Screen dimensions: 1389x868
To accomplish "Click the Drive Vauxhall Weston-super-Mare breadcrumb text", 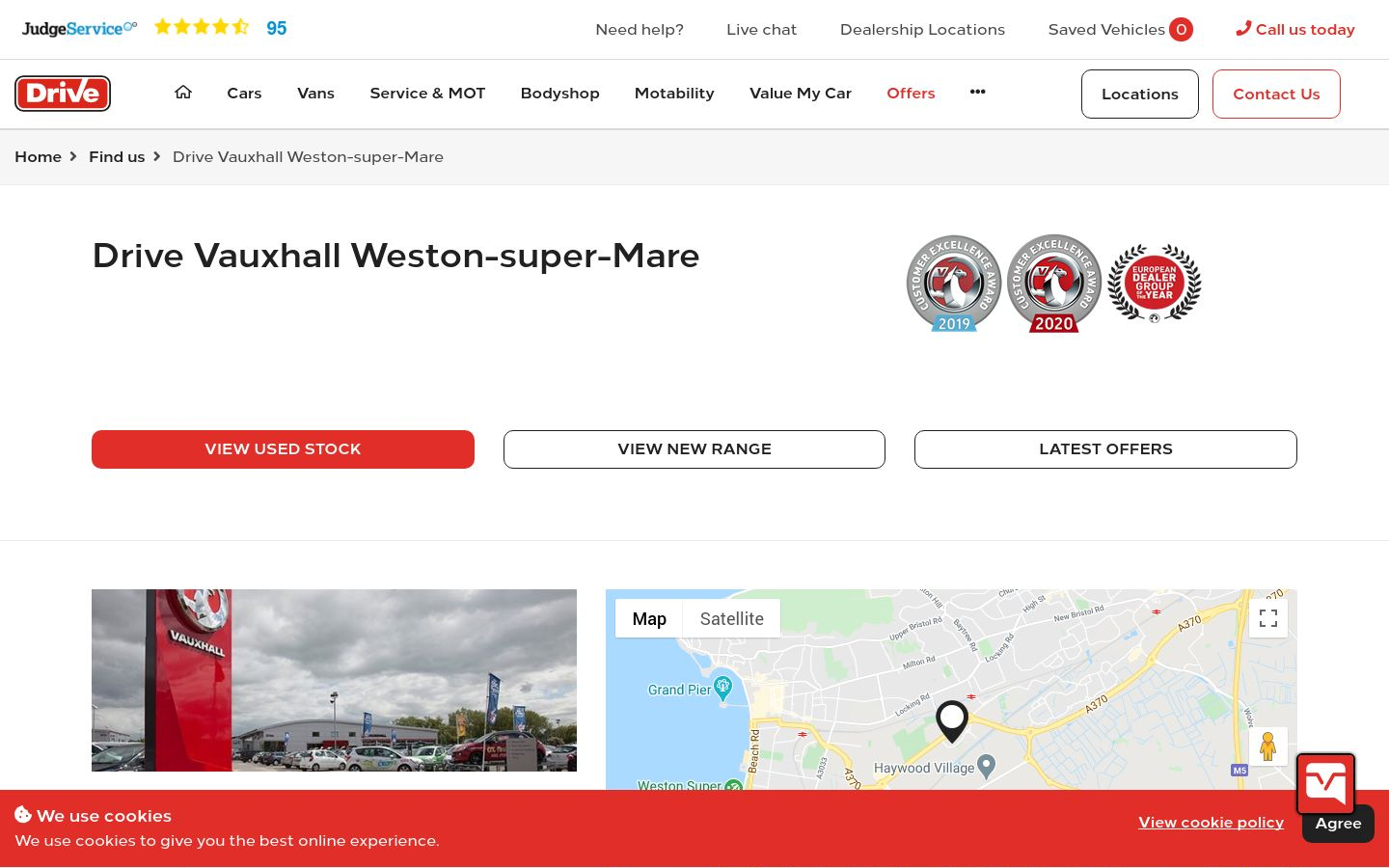I will (308, 157).
